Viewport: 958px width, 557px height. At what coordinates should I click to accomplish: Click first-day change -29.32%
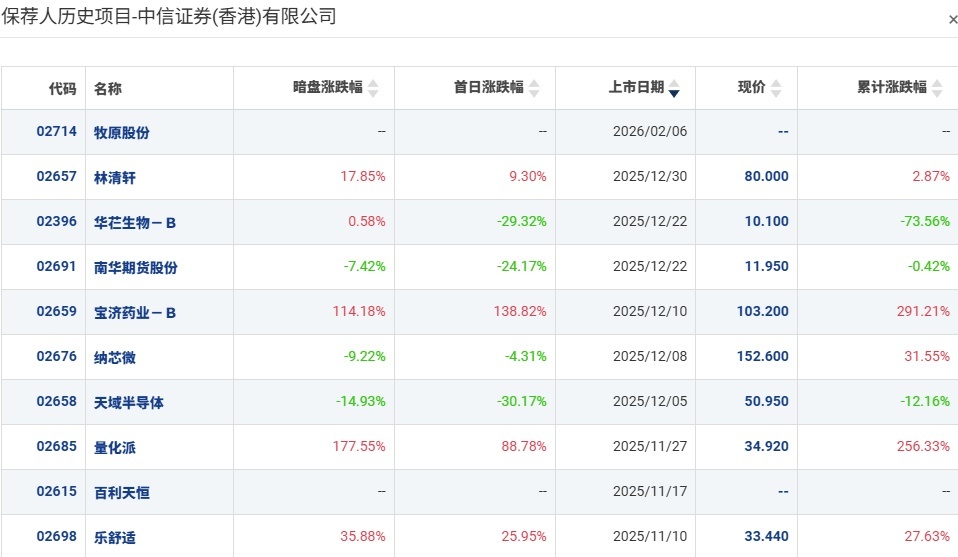click(x=522, y=222)
